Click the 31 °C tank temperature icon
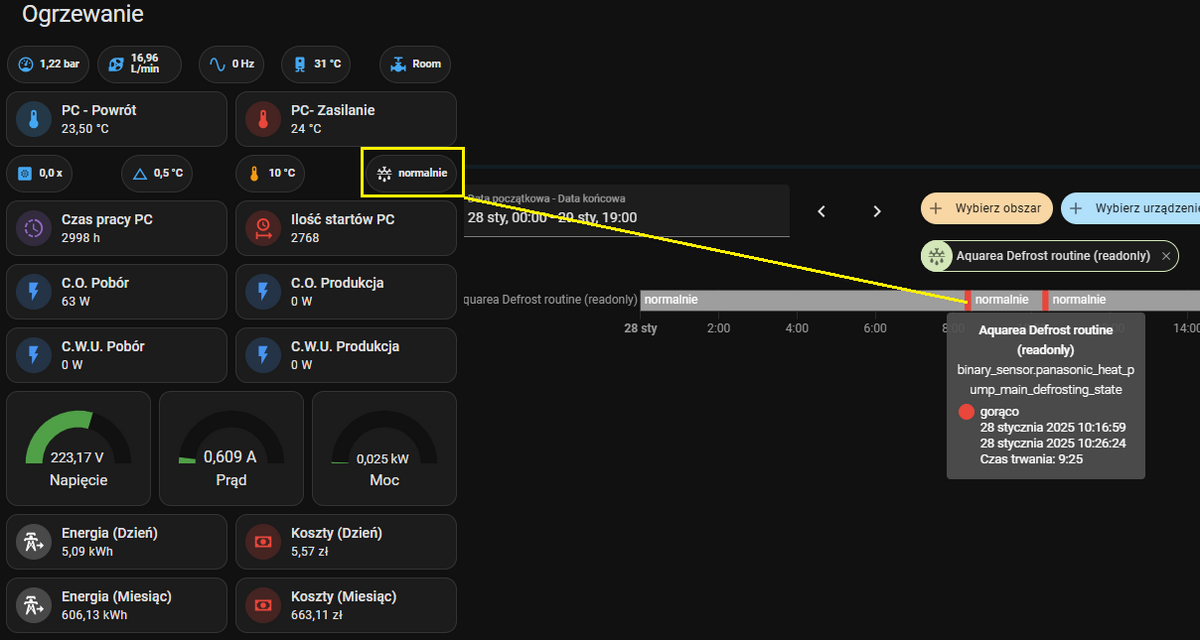Screen dimensions: 1200x640 coord(299,64)
